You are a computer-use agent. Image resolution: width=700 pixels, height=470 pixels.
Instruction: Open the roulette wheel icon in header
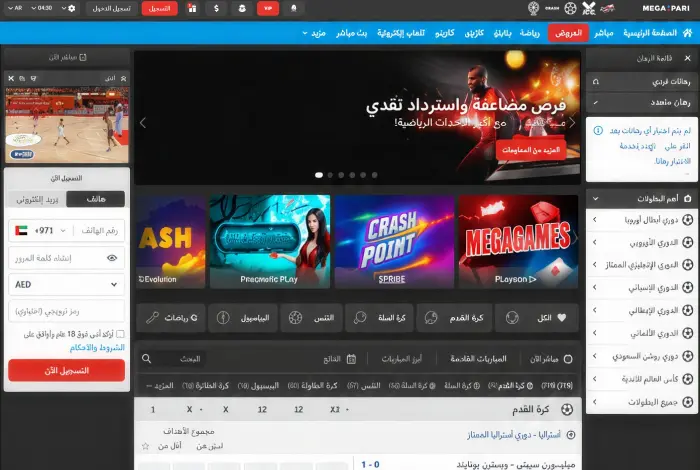pos(533,8)
